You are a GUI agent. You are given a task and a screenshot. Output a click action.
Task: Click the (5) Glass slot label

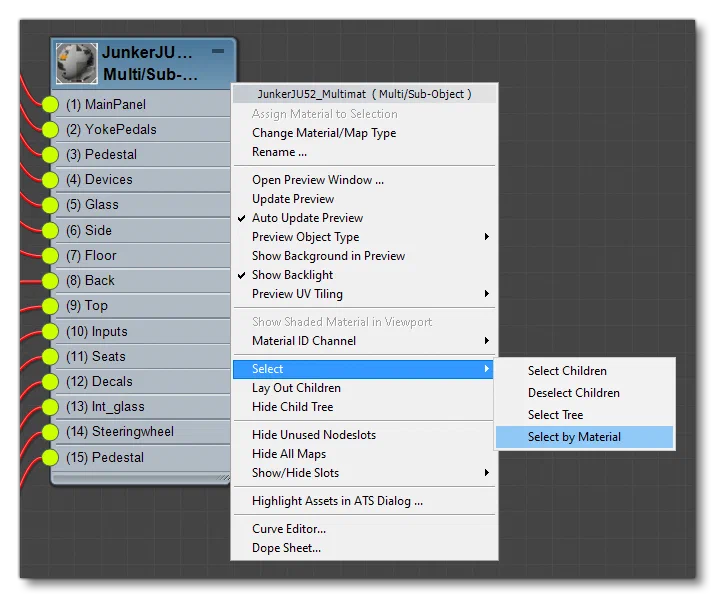click(92, 205)
